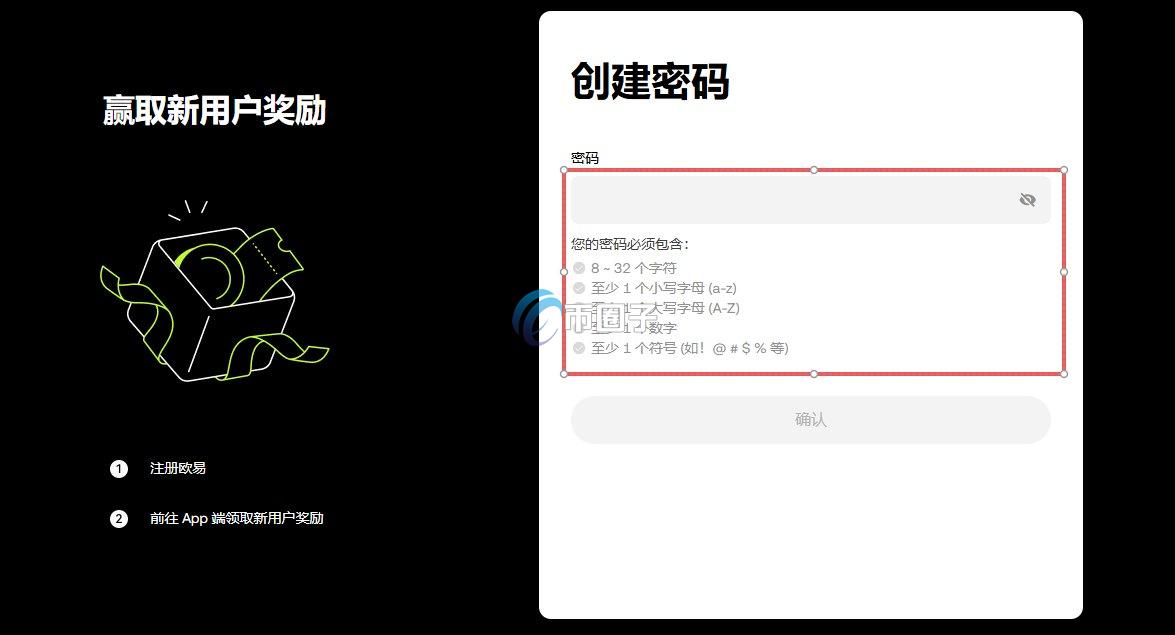
Task: Click the check circle beside the lowercase letter rule
Action: (x=580, y=287)
